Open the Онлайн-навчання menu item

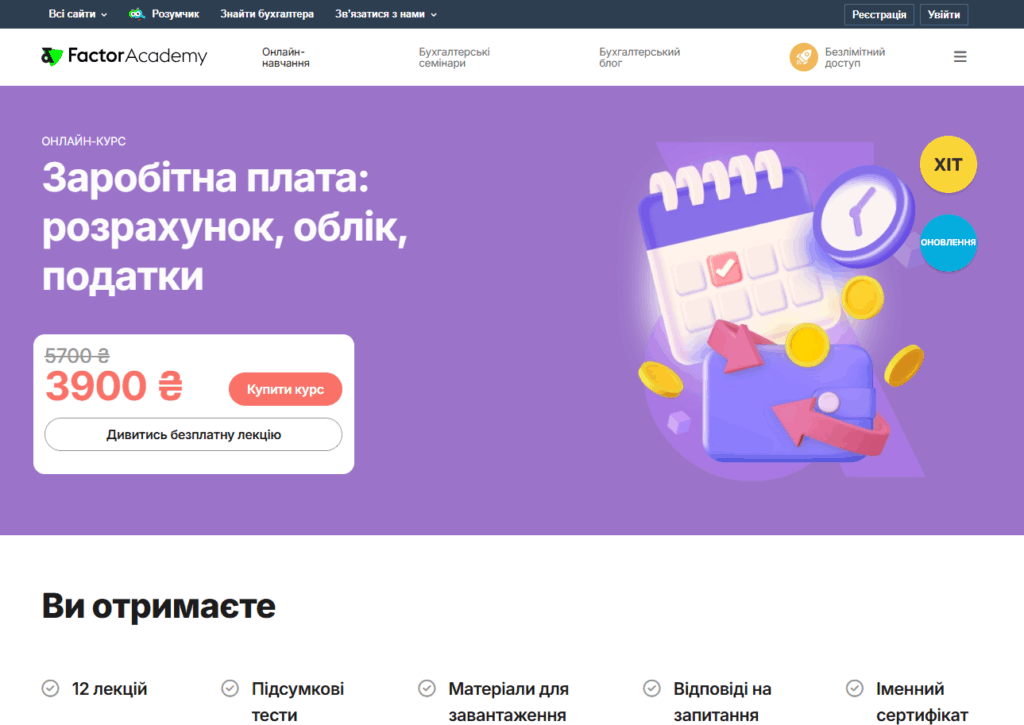point(286,57)
